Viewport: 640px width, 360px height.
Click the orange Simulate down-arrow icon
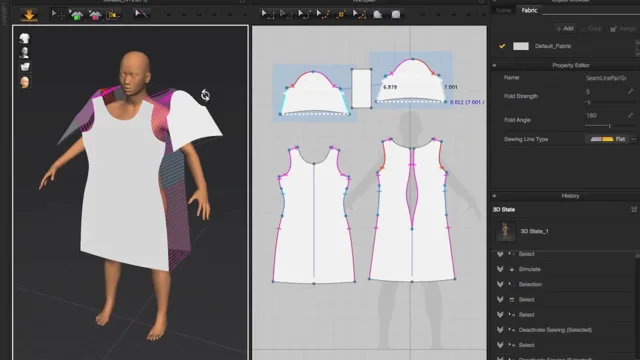29,15
